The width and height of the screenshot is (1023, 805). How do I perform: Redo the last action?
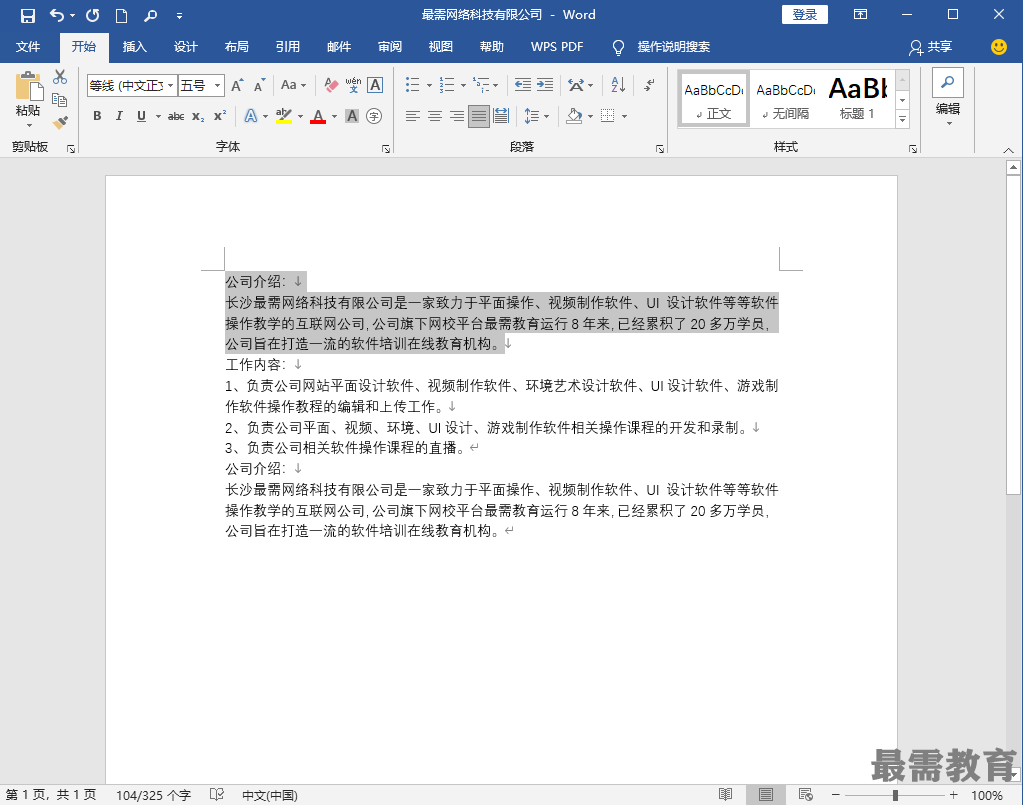coord(93,15)
